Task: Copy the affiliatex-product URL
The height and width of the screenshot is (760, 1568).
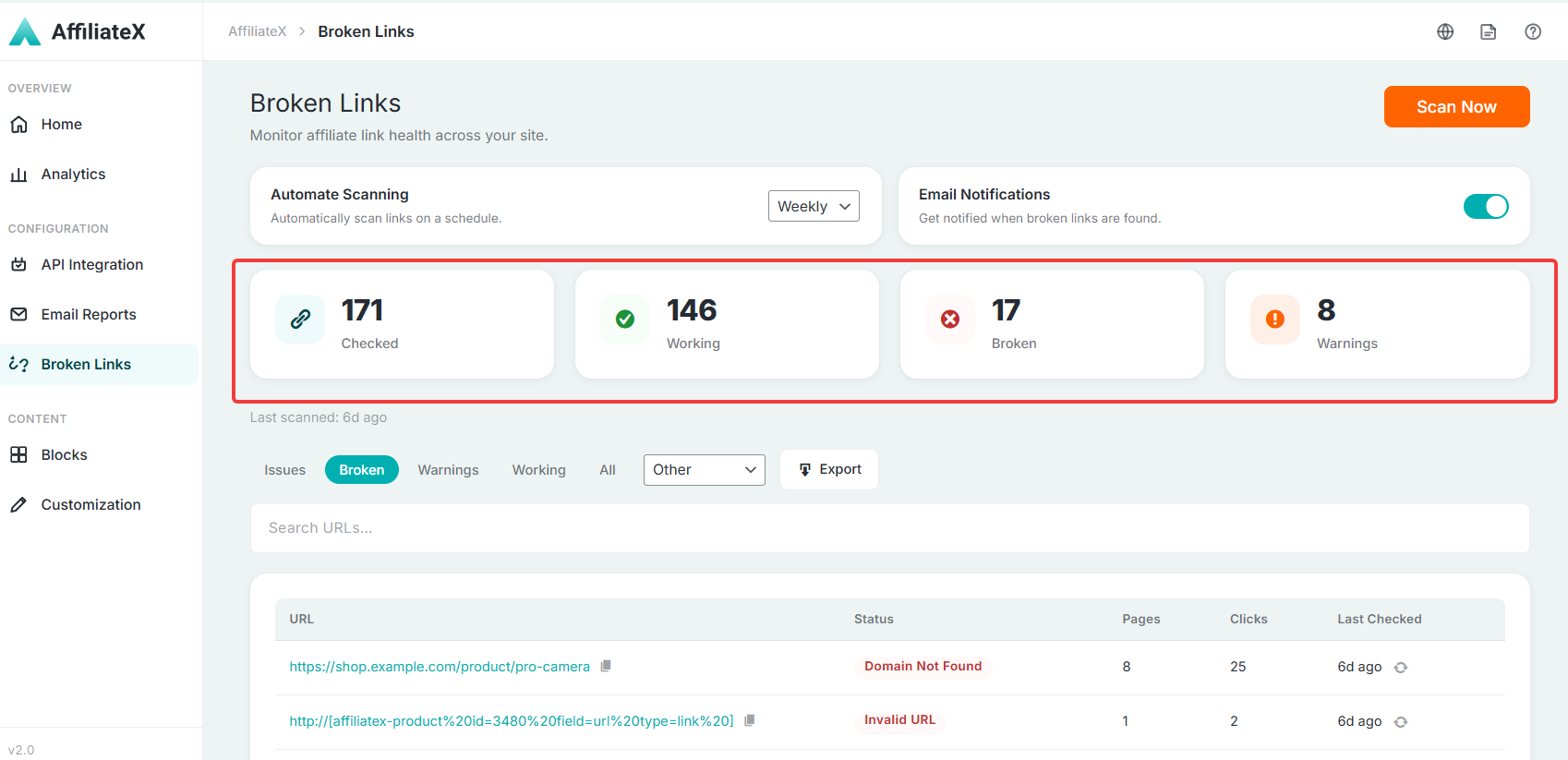Action: [x=750, y=720]
